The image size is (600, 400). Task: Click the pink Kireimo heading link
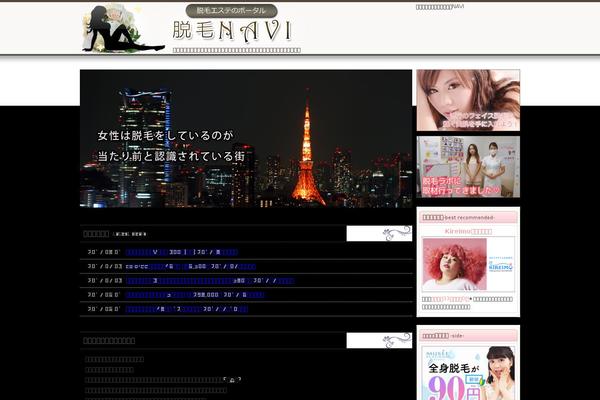click(468, 231)
